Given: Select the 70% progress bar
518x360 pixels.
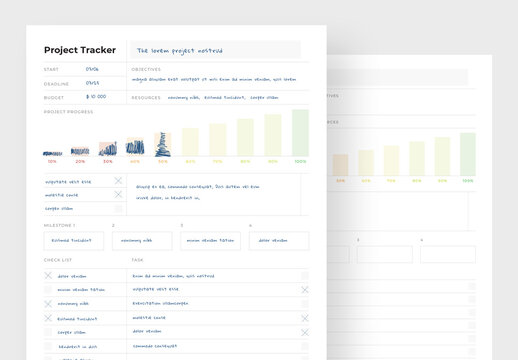Looking at the screenshot, I should point(218,140).
